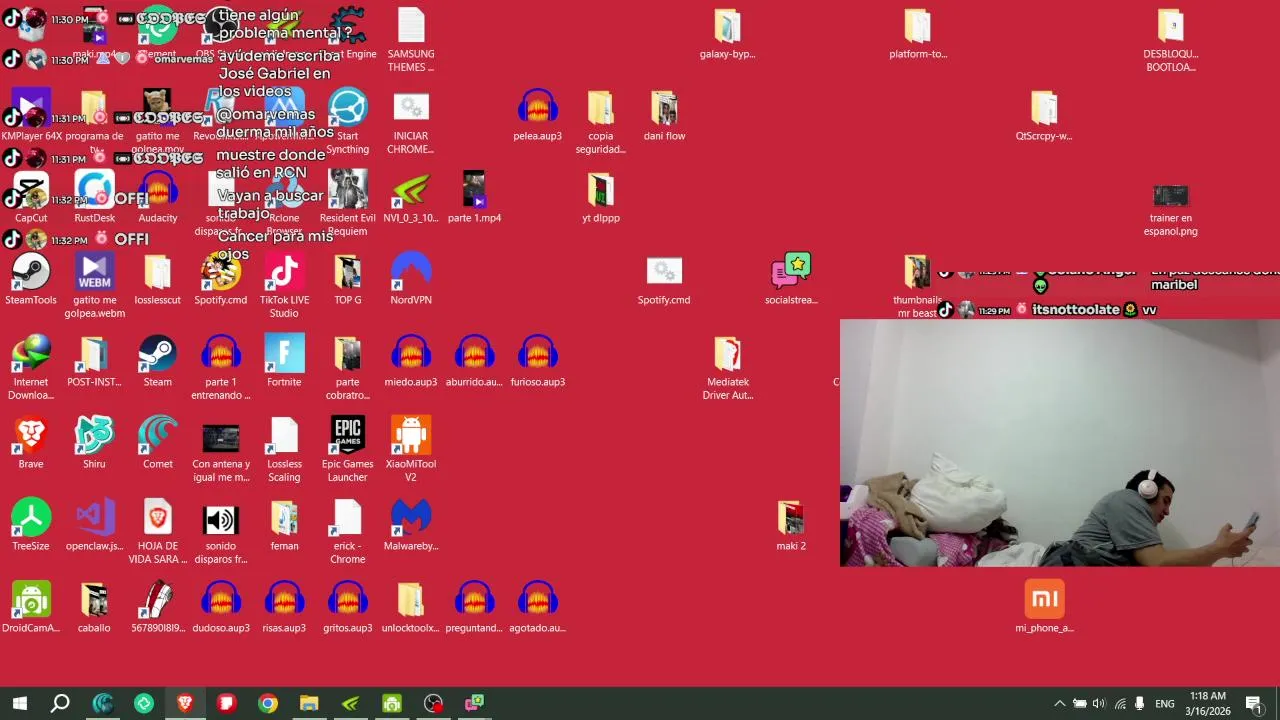Viewport: 1280px width, 720px height.
Task: Open the platform-to... folder
Action: pos(917,34)
